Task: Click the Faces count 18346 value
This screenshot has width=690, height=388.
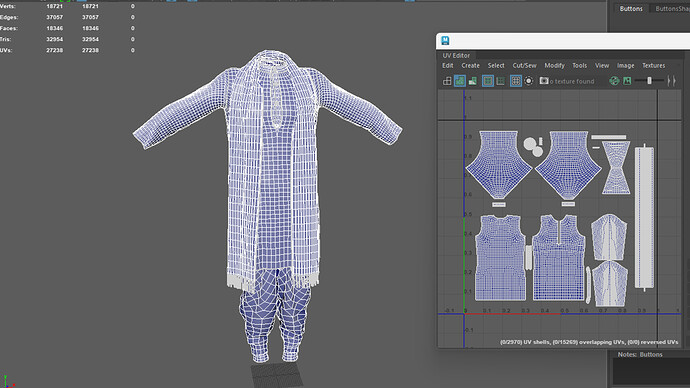Action: point(55,29)
